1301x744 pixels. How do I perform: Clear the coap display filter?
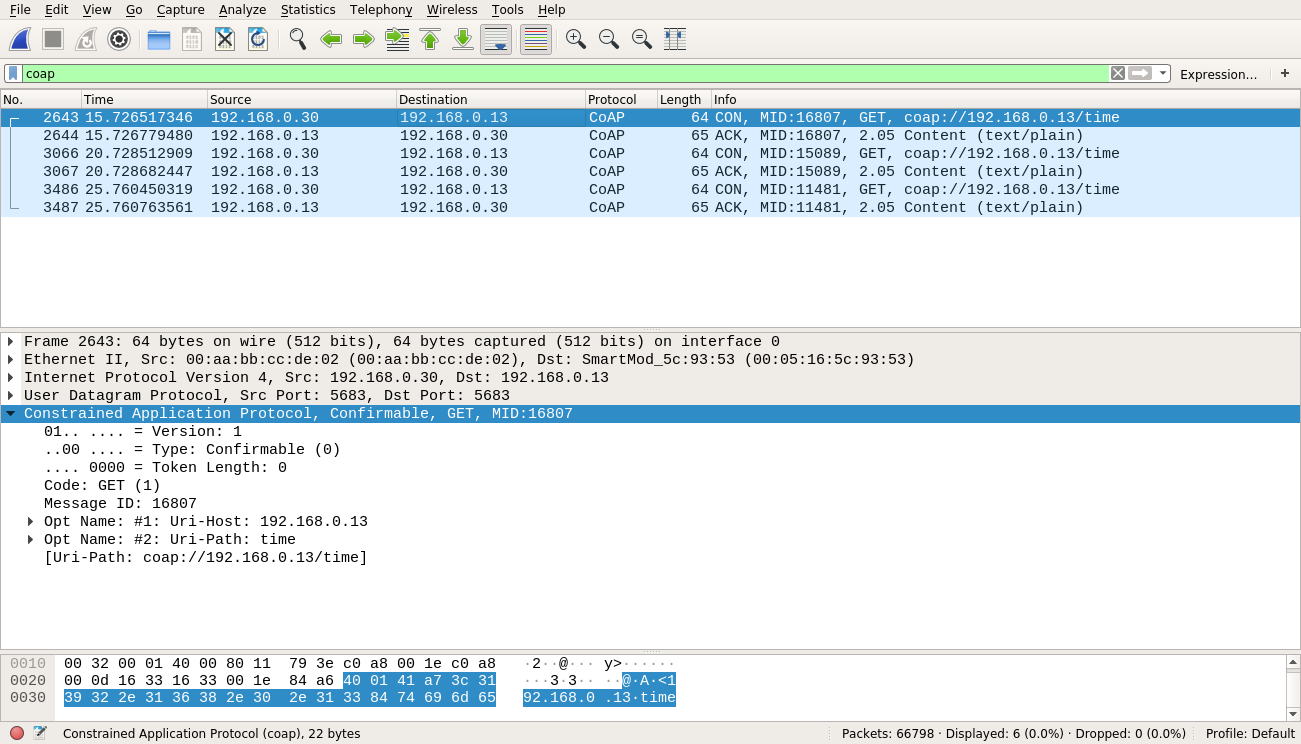(x=1118, y=73)
